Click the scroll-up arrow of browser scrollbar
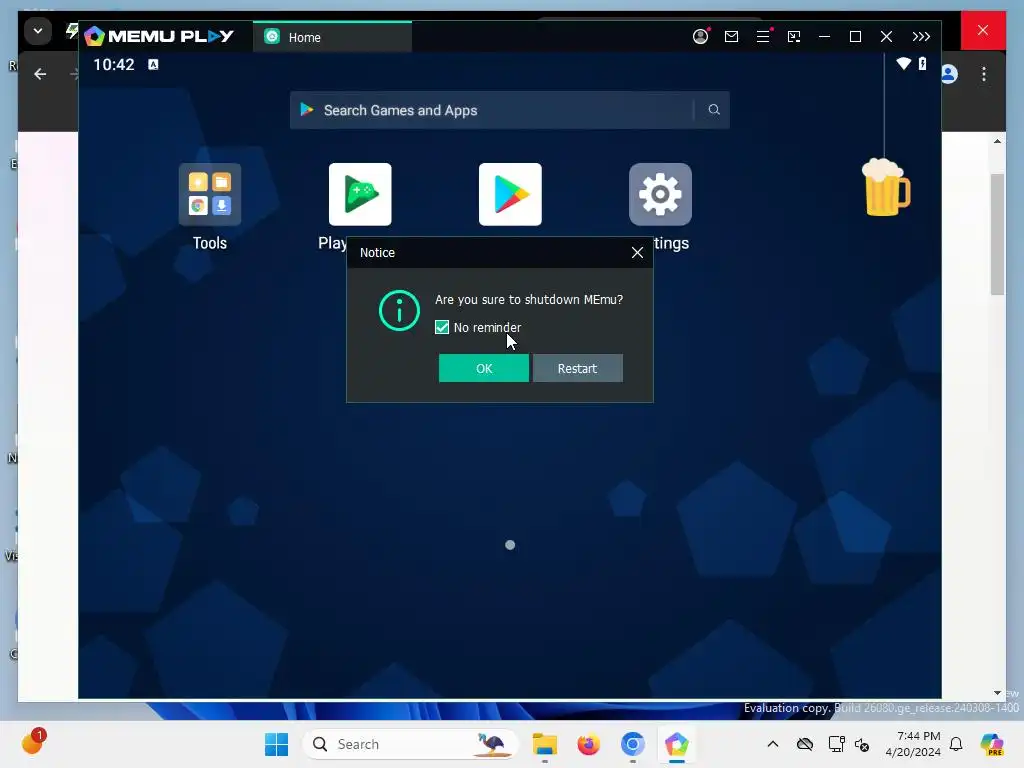The width and height of the screenshot is (1024, 768). point(997,141)
